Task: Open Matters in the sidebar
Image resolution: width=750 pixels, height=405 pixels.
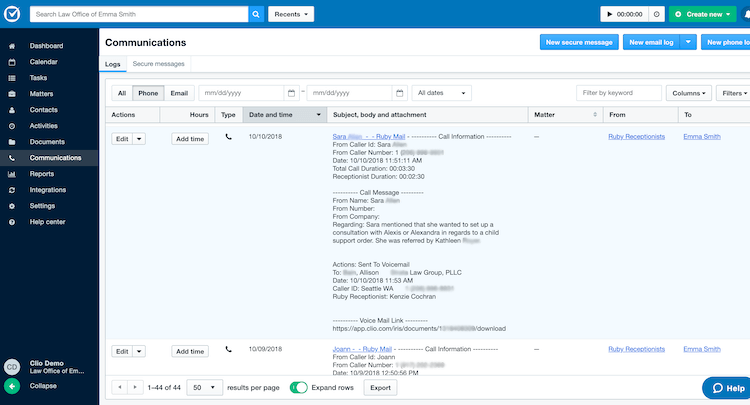Action: (41, 94)
